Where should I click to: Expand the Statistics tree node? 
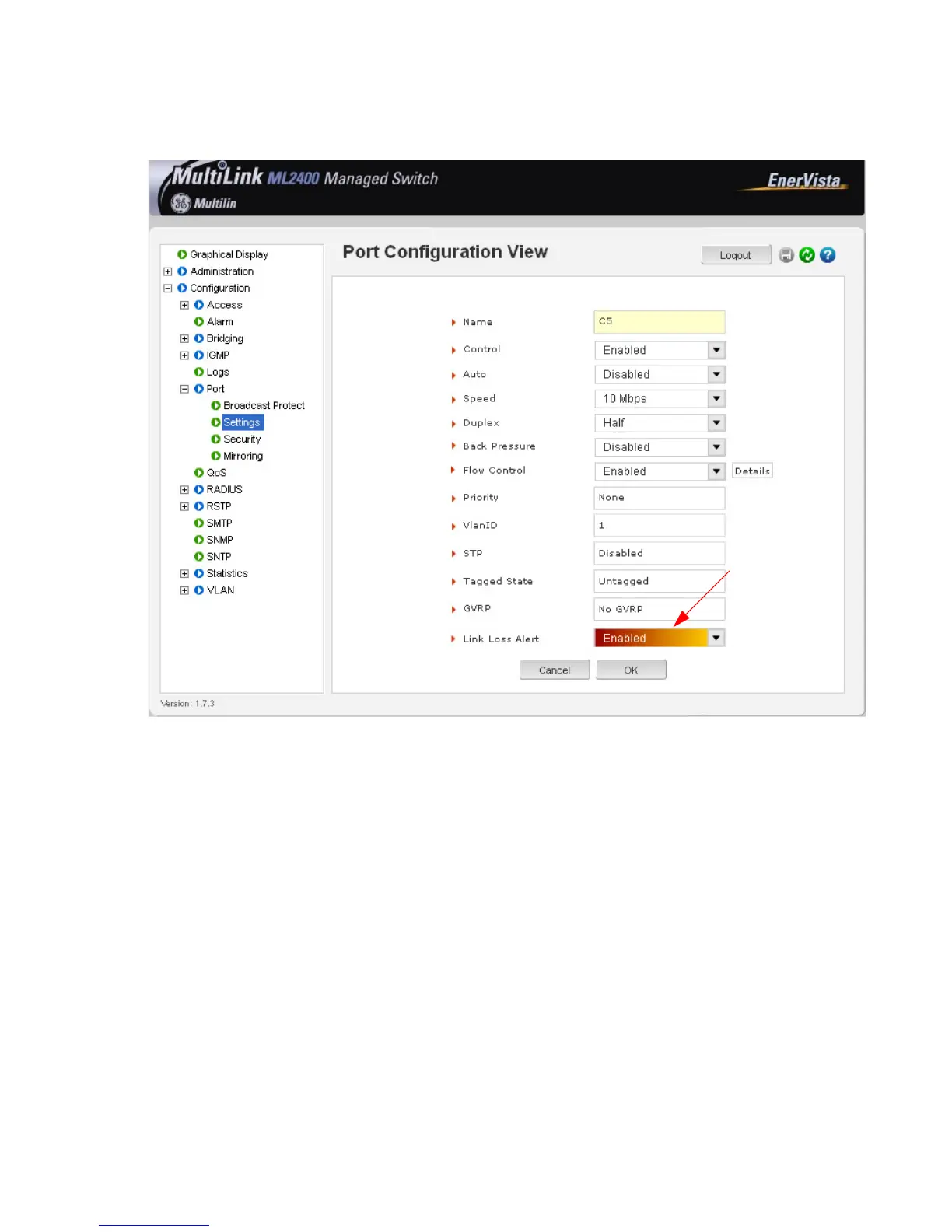coord(184,573)
